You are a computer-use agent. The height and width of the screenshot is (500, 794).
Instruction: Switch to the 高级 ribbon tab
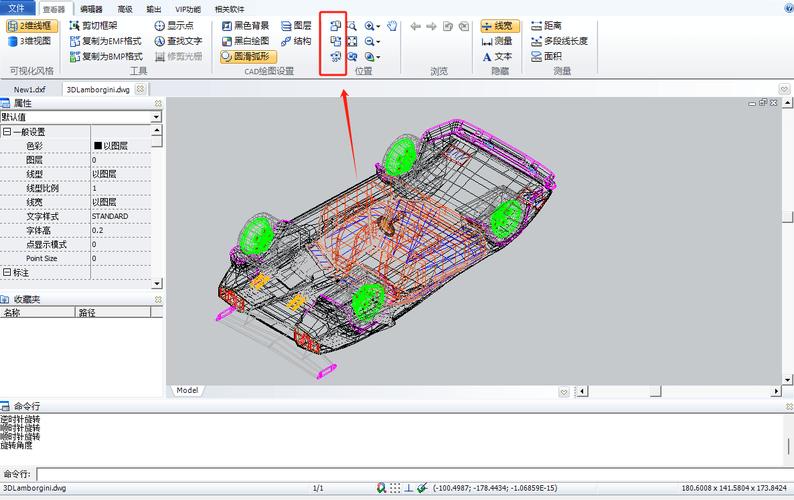[x=125, y=9]
